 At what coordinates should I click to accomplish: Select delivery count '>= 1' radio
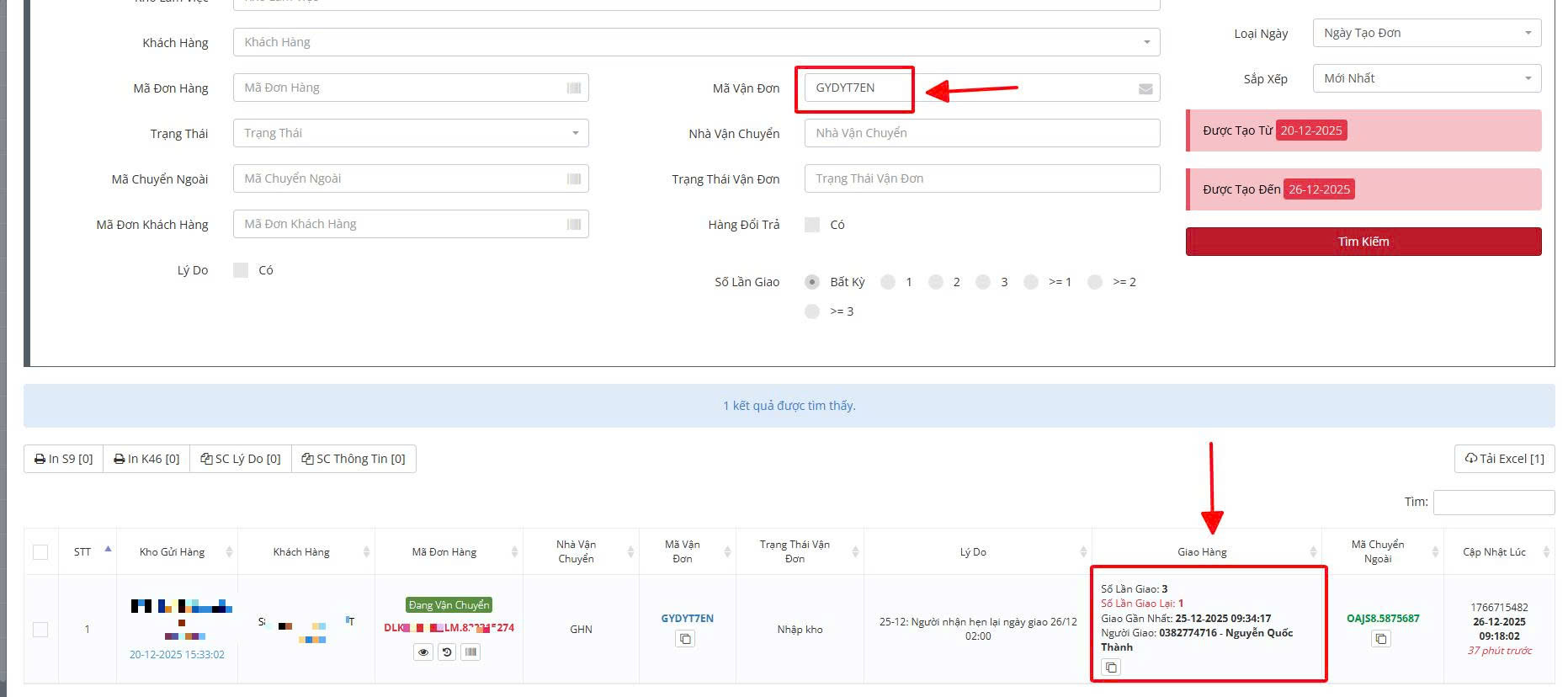click(1031, 282)
